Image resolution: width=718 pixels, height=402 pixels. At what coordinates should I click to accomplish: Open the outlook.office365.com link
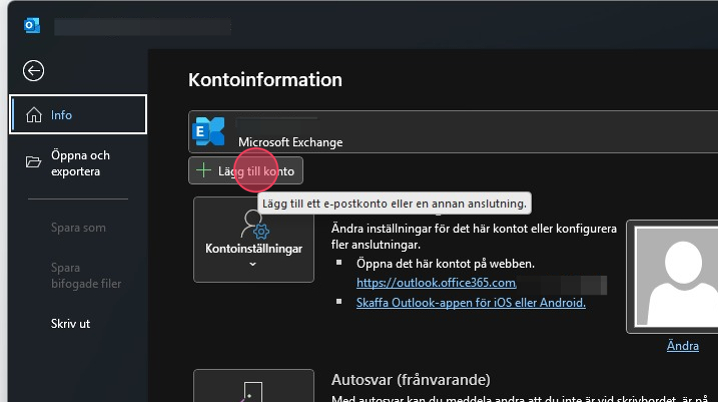[x=422, y=283]
